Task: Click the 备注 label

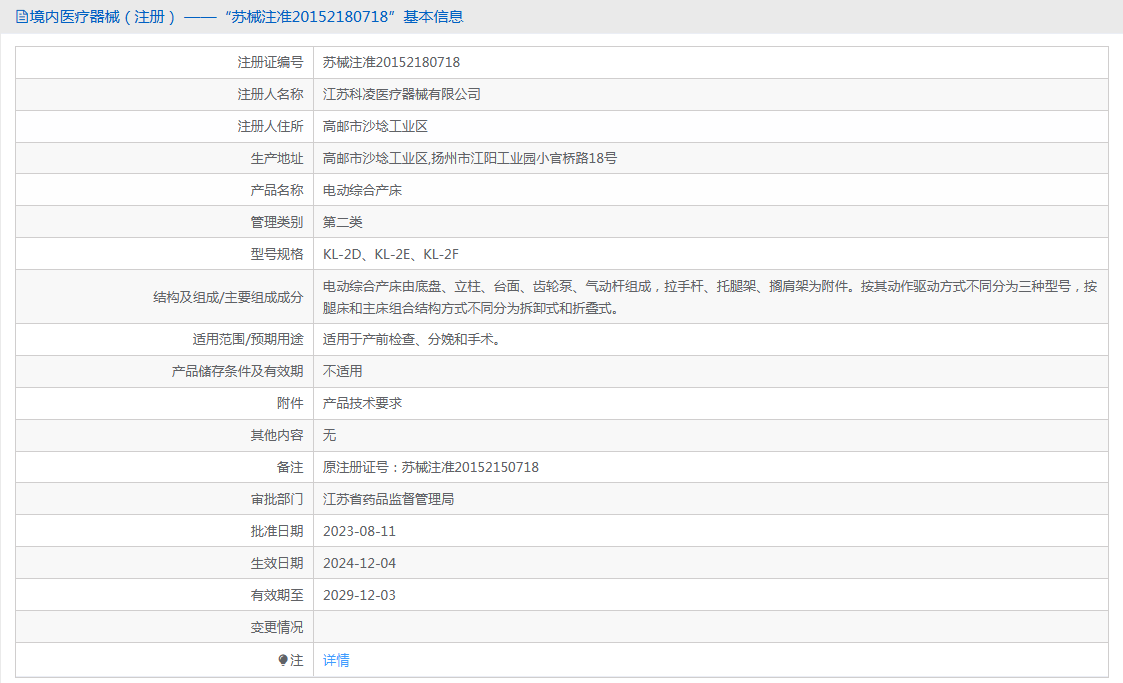Action: coord(290,468)
